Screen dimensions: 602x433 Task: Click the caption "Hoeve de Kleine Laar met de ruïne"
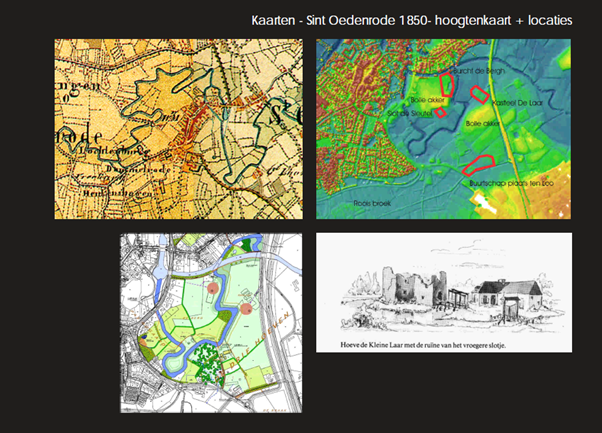pyautogui.click(x=423, y=345)
